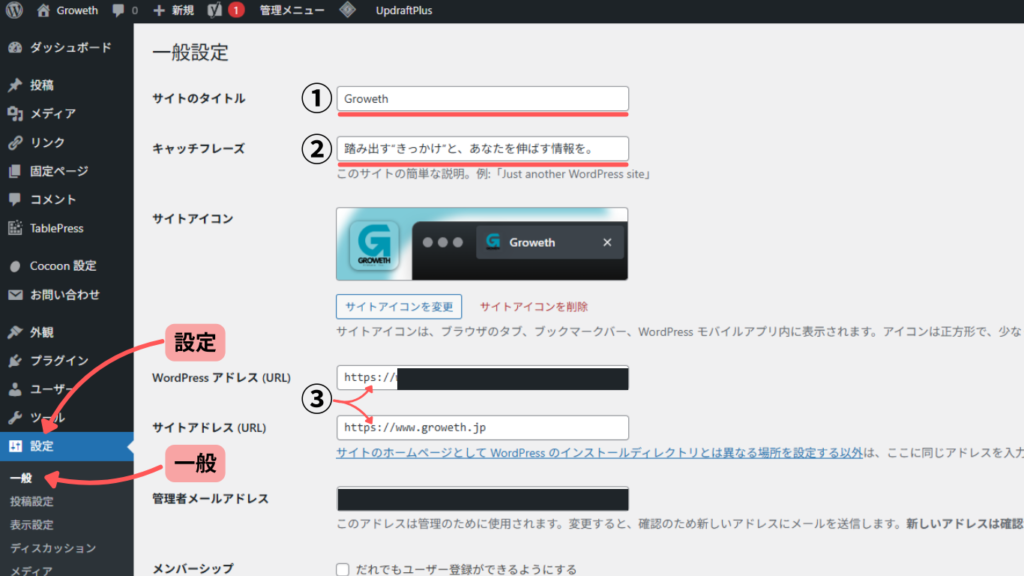The width and height of the screenshot is (1024, 576).
Task: Expand the 管理メニュー admin bar item
Action: pos(291,12)
